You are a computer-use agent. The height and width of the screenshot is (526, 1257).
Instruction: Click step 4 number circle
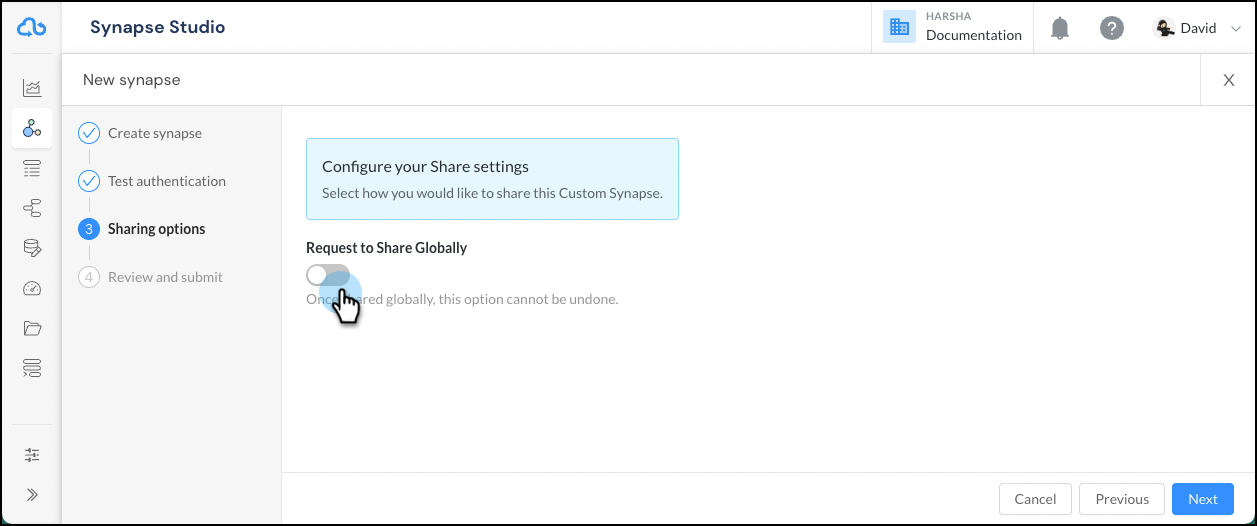point(89,277)
